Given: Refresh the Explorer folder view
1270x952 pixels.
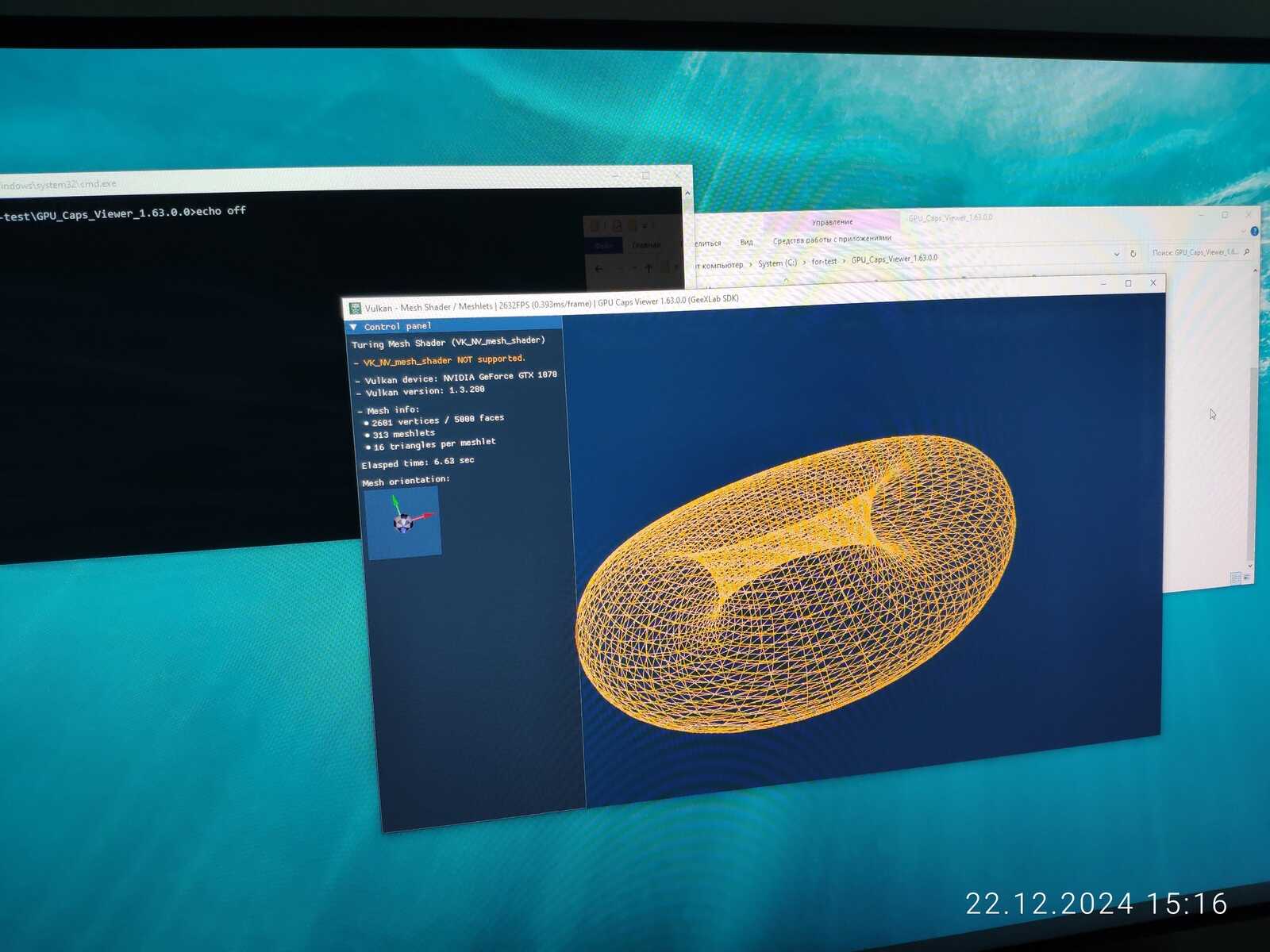Looking at the screenshot, I should 1133,254.
